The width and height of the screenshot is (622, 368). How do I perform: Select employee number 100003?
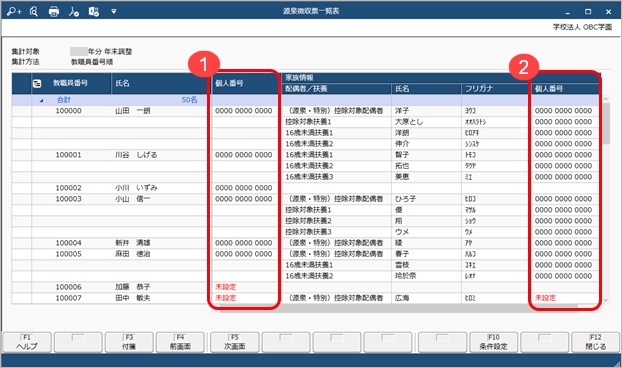pos(68,199)
